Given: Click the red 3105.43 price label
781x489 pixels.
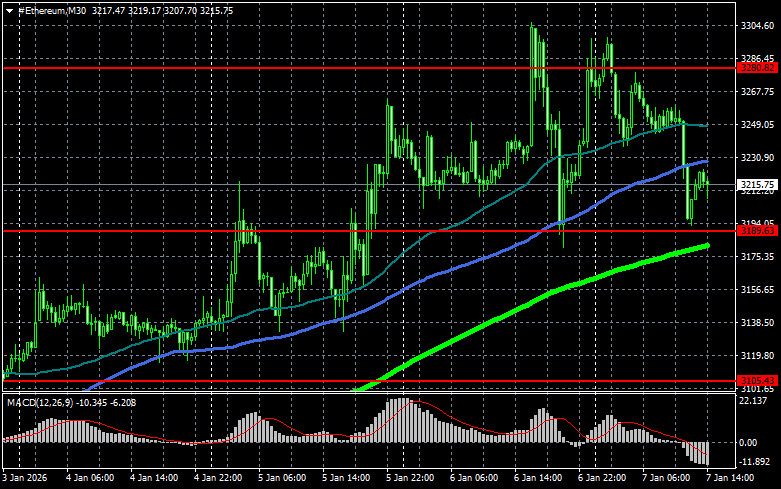Looking at the screenshot, I should pos(757,380).
